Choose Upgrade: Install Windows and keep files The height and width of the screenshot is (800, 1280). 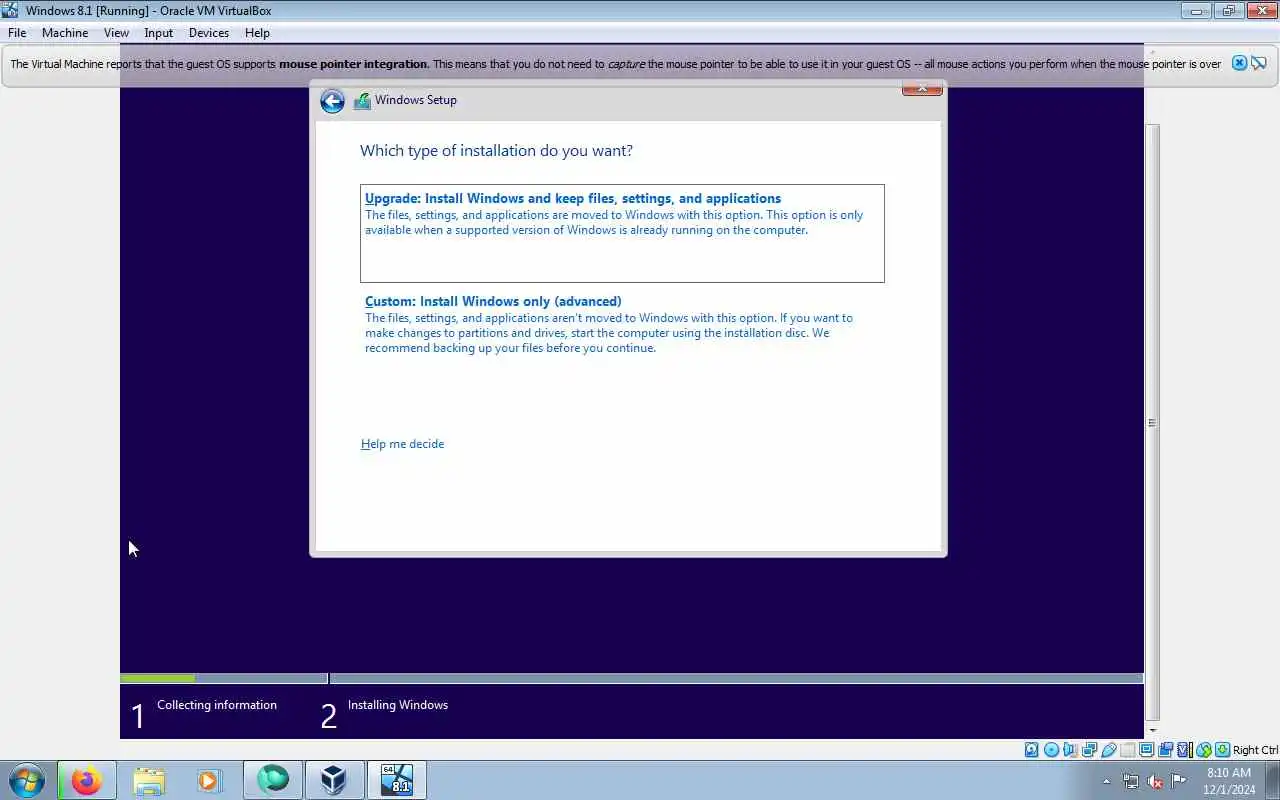(x=622, y=233)
